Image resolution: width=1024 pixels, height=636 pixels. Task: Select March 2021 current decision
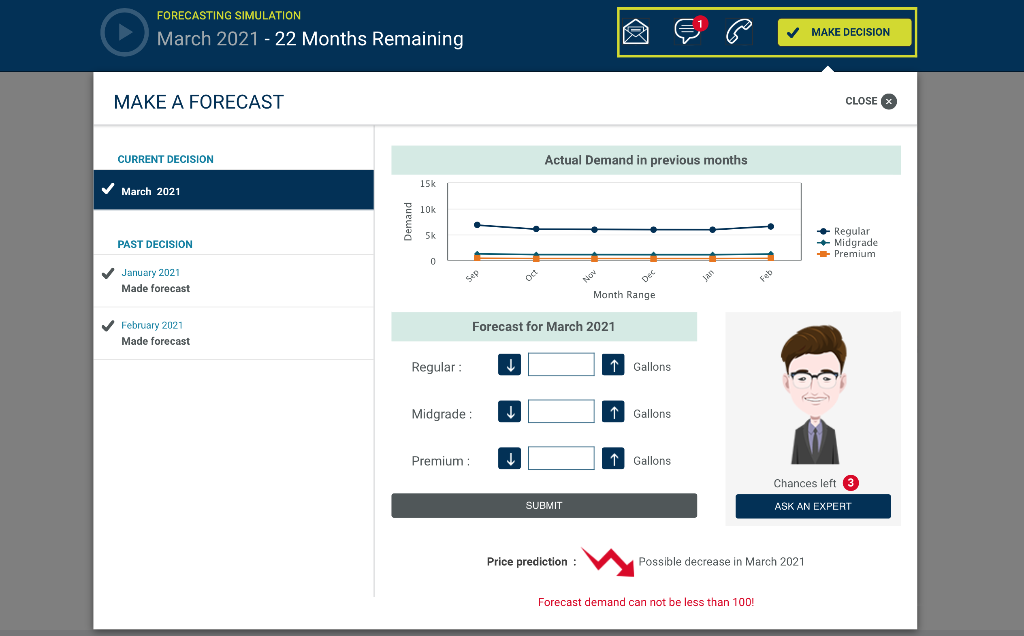coord(234,190)
